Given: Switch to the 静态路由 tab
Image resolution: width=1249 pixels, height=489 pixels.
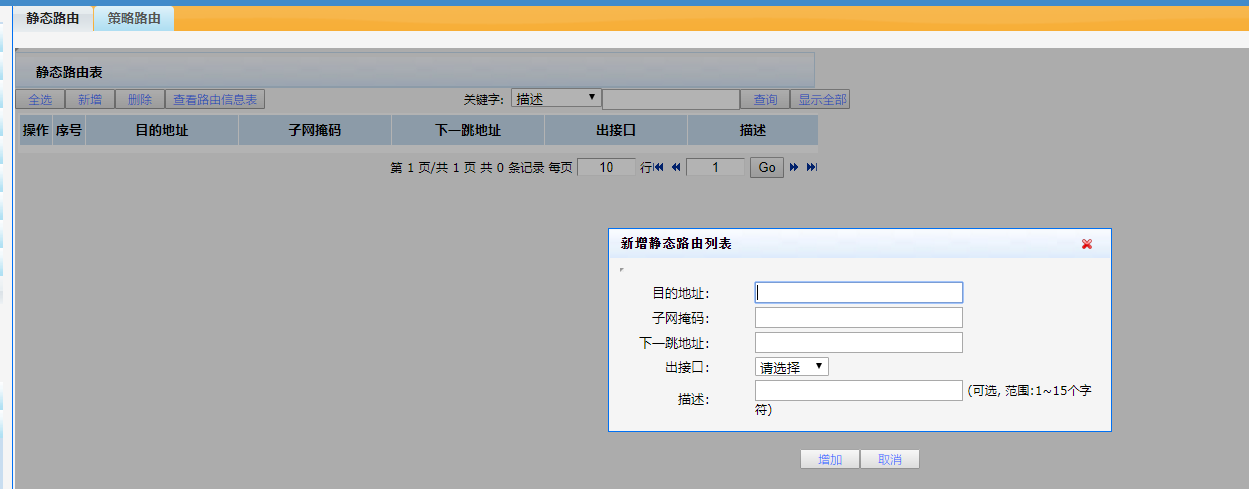Looking at the screenshot, I should tap(52, 18).
